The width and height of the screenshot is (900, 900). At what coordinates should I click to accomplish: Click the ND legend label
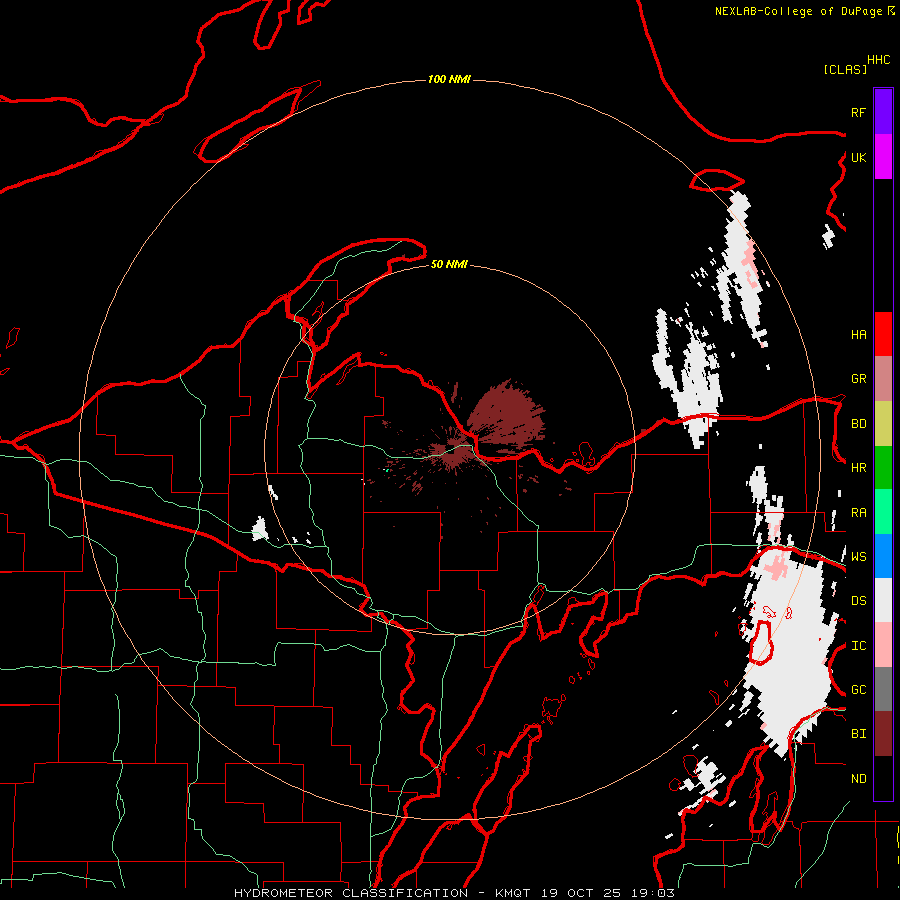858,779
